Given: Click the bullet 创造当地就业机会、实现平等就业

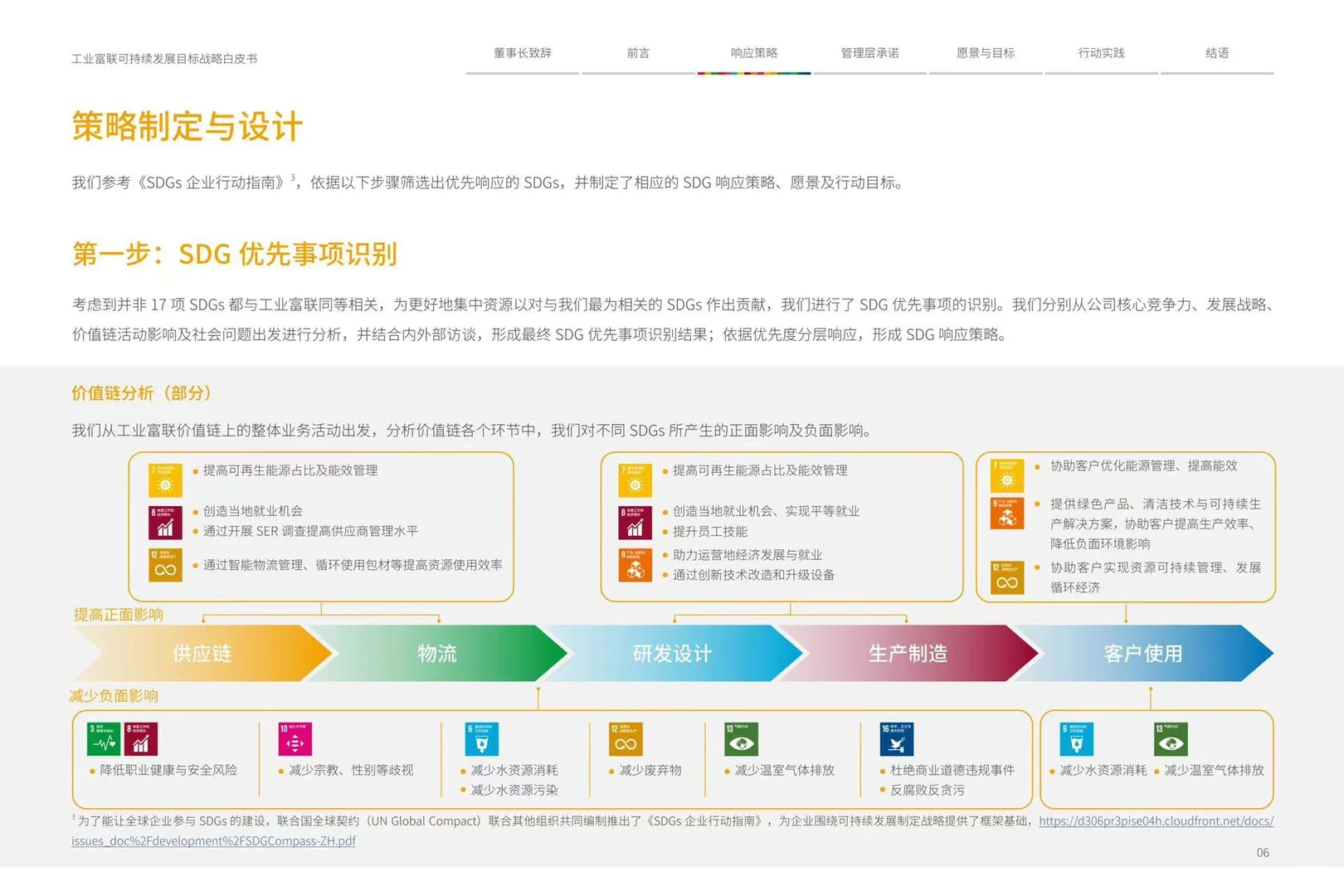Looking at the screenshot, I should click(x=761, y=512).
